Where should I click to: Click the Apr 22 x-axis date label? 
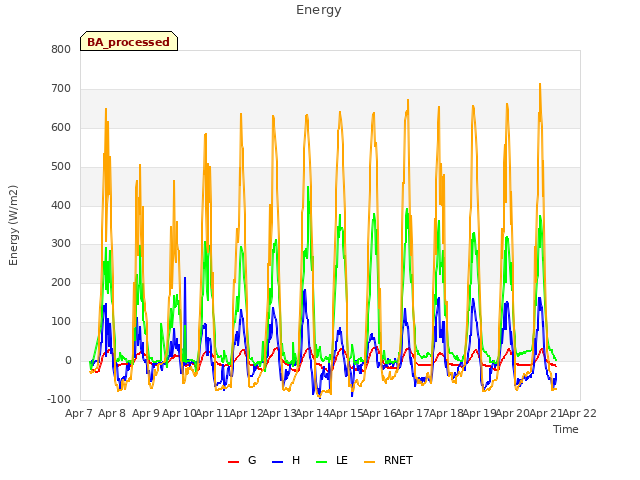click(580, 413)
